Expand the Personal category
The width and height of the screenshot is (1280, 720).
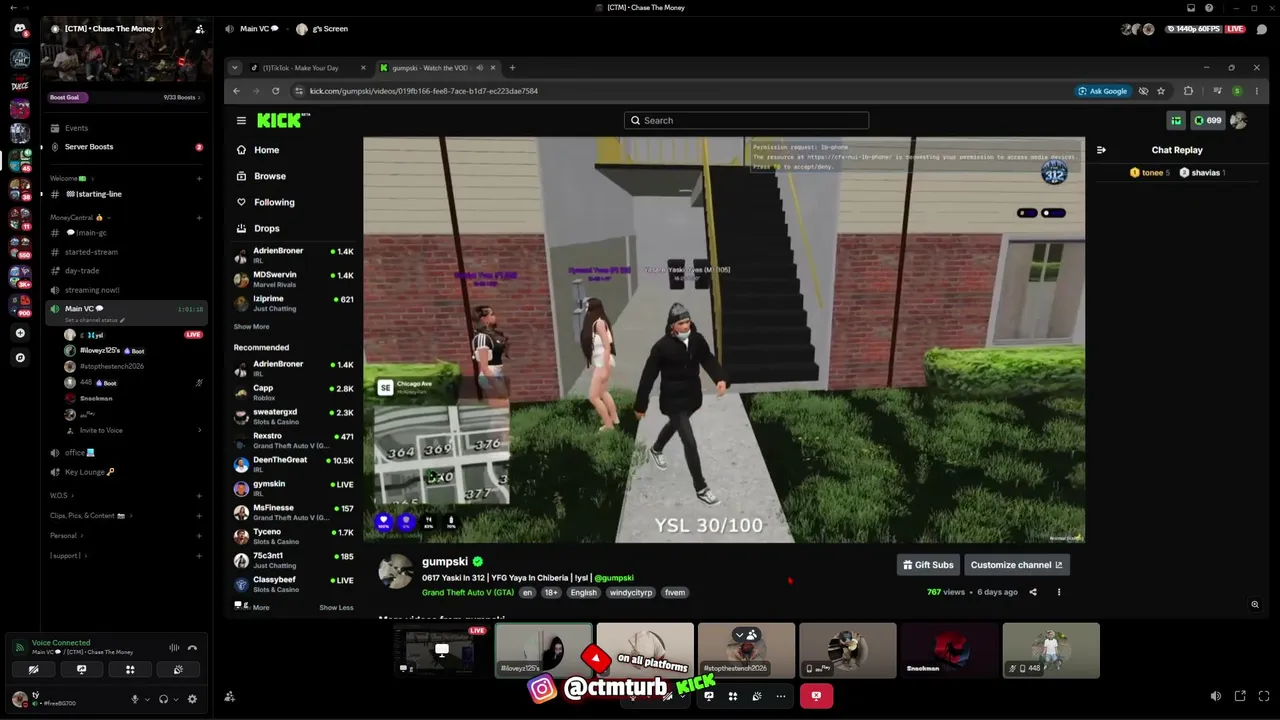[x=65, y=535]
